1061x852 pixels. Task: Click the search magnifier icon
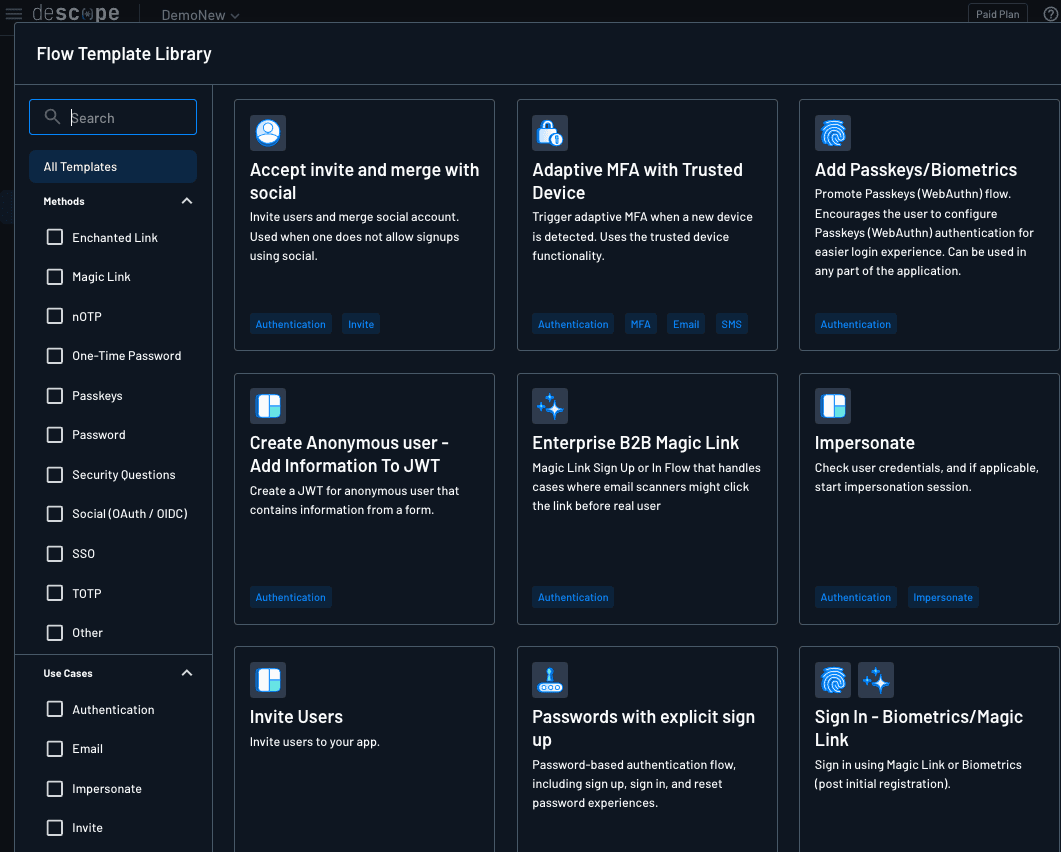point(52,116)
